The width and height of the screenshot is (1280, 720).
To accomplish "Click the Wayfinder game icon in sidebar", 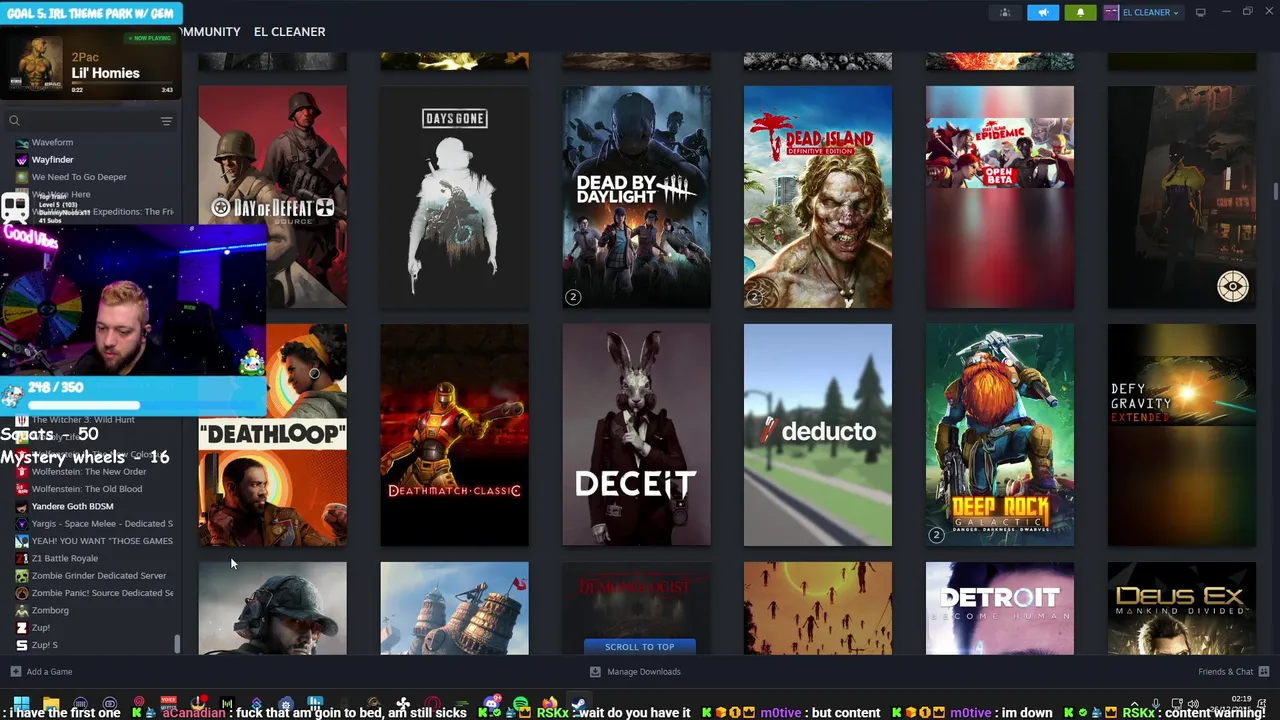I will (x=21, y=160).
